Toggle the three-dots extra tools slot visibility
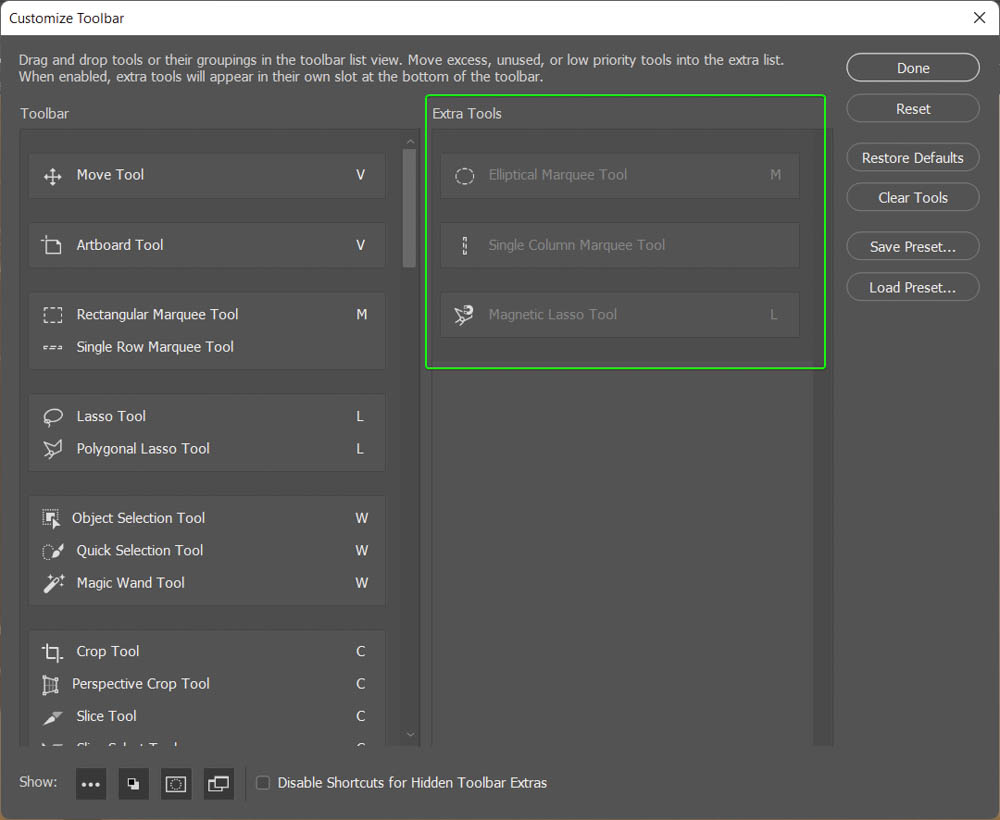This screenshot has width=1000, height=820. 91,784
